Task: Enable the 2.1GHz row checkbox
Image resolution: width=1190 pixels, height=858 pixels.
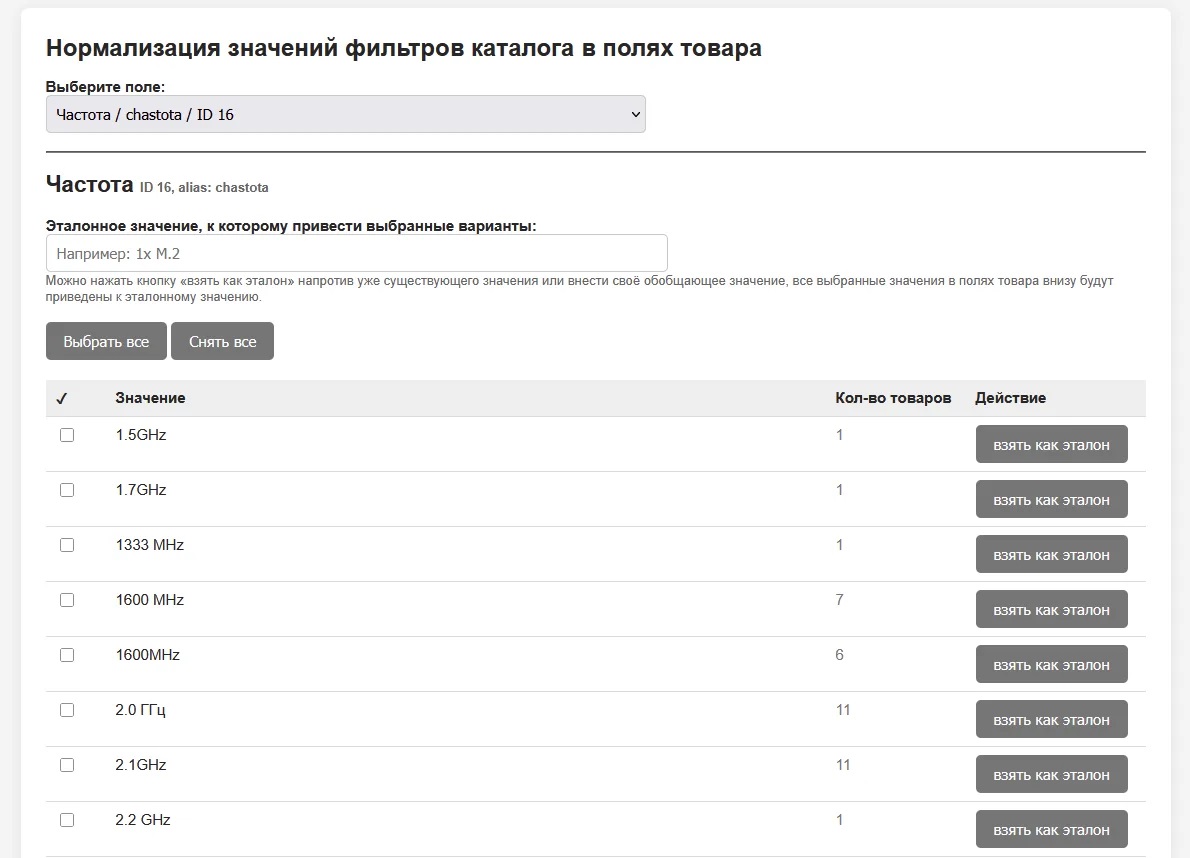Action: click(67, 765)
